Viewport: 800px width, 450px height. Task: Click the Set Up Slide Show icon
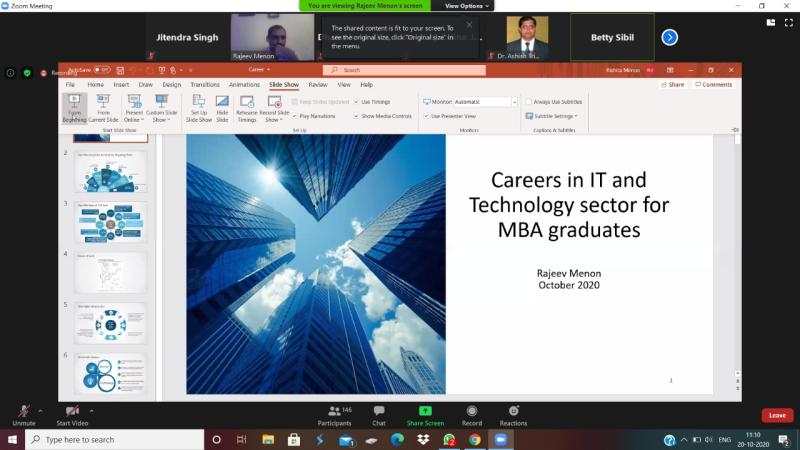(x=198, y=106)
